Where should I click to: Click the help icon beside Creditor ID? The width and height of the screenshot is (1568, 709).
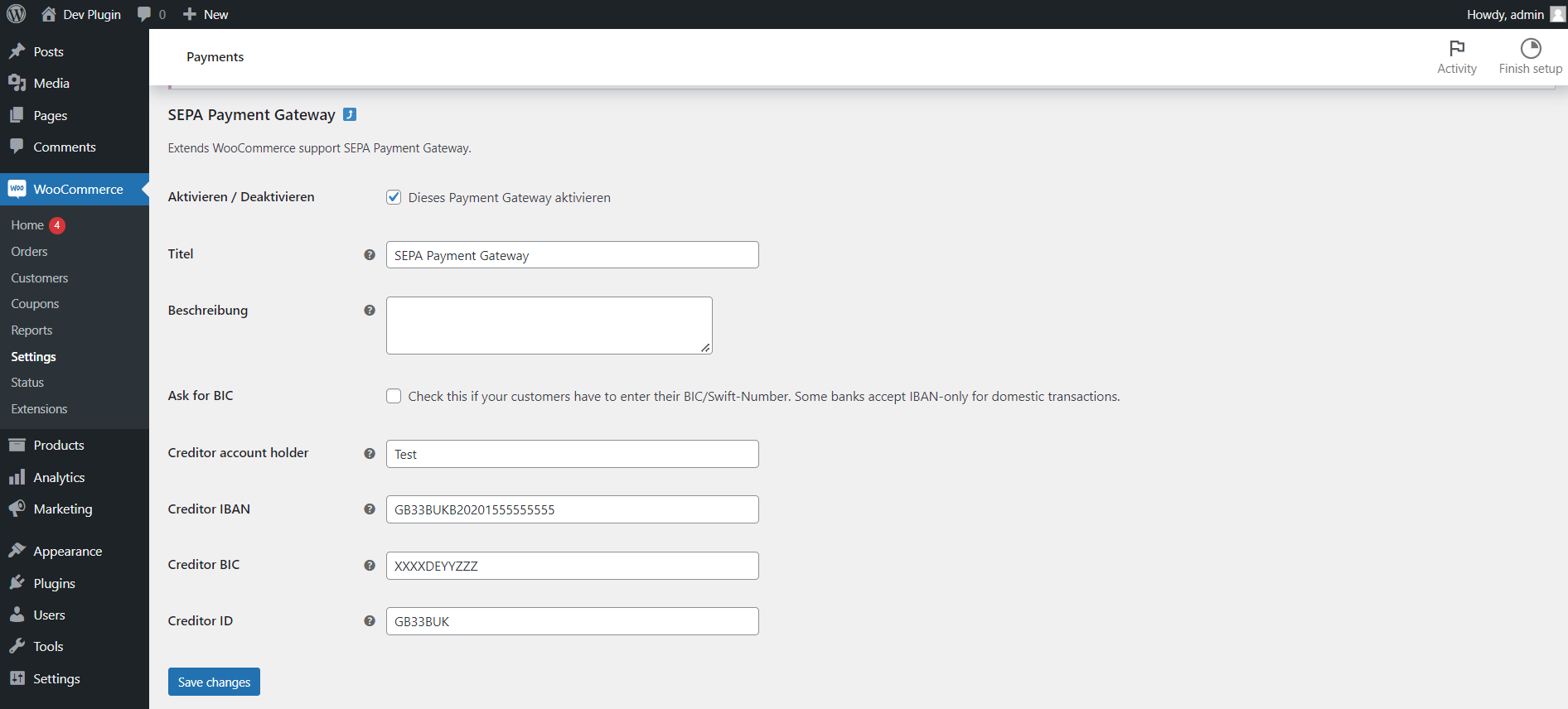point(370,621)
